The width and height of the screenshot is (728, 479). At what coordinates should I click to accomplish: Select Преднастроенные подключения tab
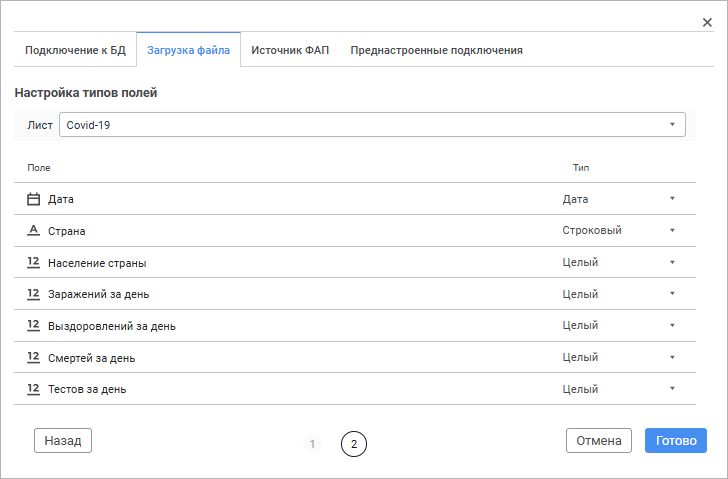pos(436,50)
